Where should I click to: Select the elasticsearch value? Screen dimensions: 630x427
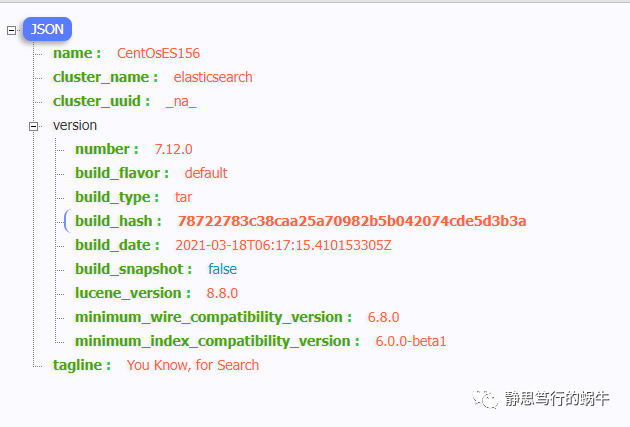pyautogui.click(x=213, y=77)
